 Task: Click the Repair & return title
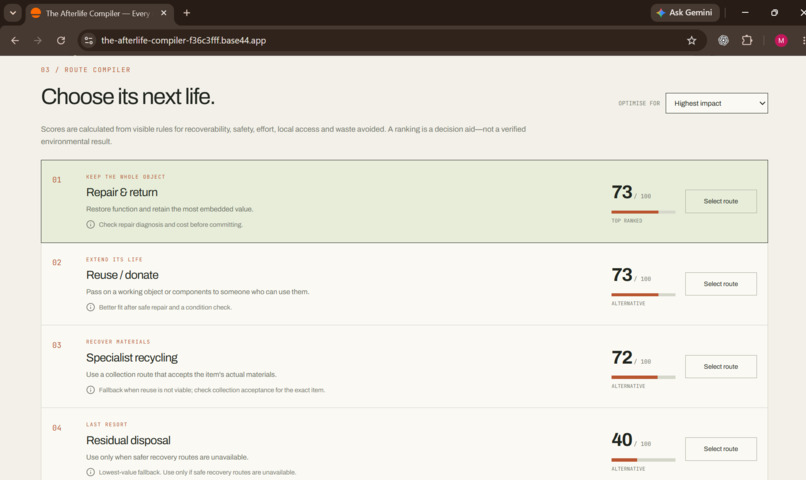coord(122,192)
